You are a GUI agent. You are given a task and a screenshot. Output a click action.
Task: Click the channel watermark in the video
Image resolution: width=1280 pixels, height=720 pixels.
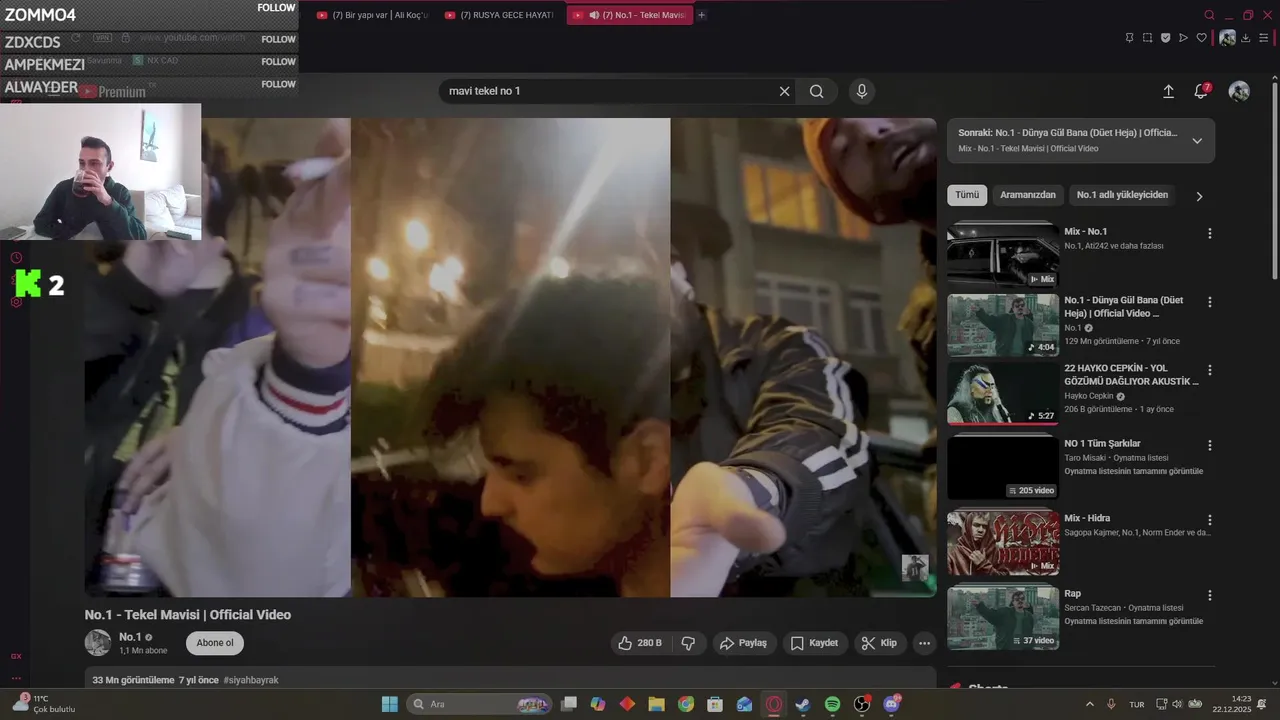(x=915, y=568)
